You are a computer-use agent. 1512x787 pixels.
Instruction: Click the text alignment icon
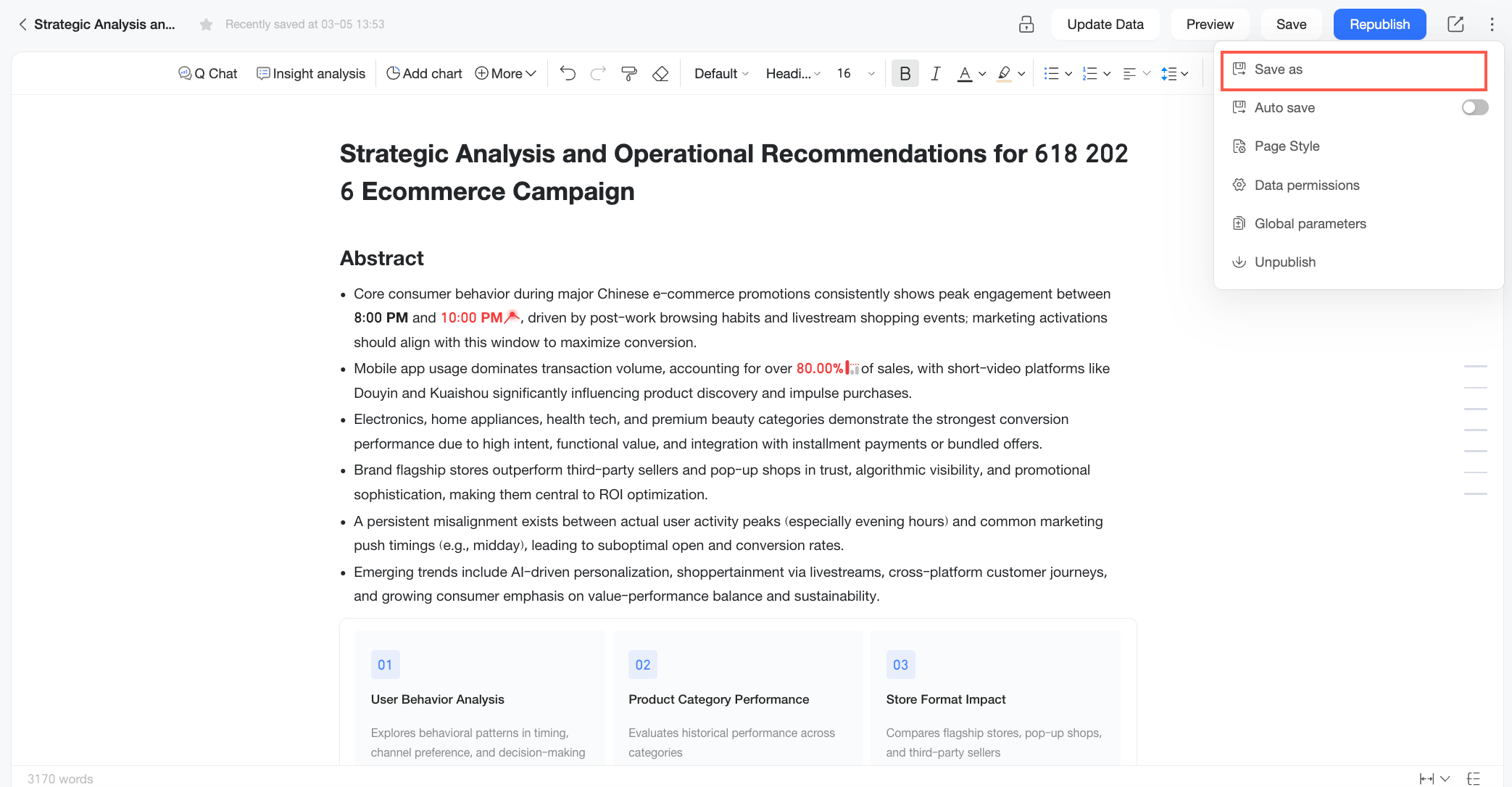point(1129,73)
